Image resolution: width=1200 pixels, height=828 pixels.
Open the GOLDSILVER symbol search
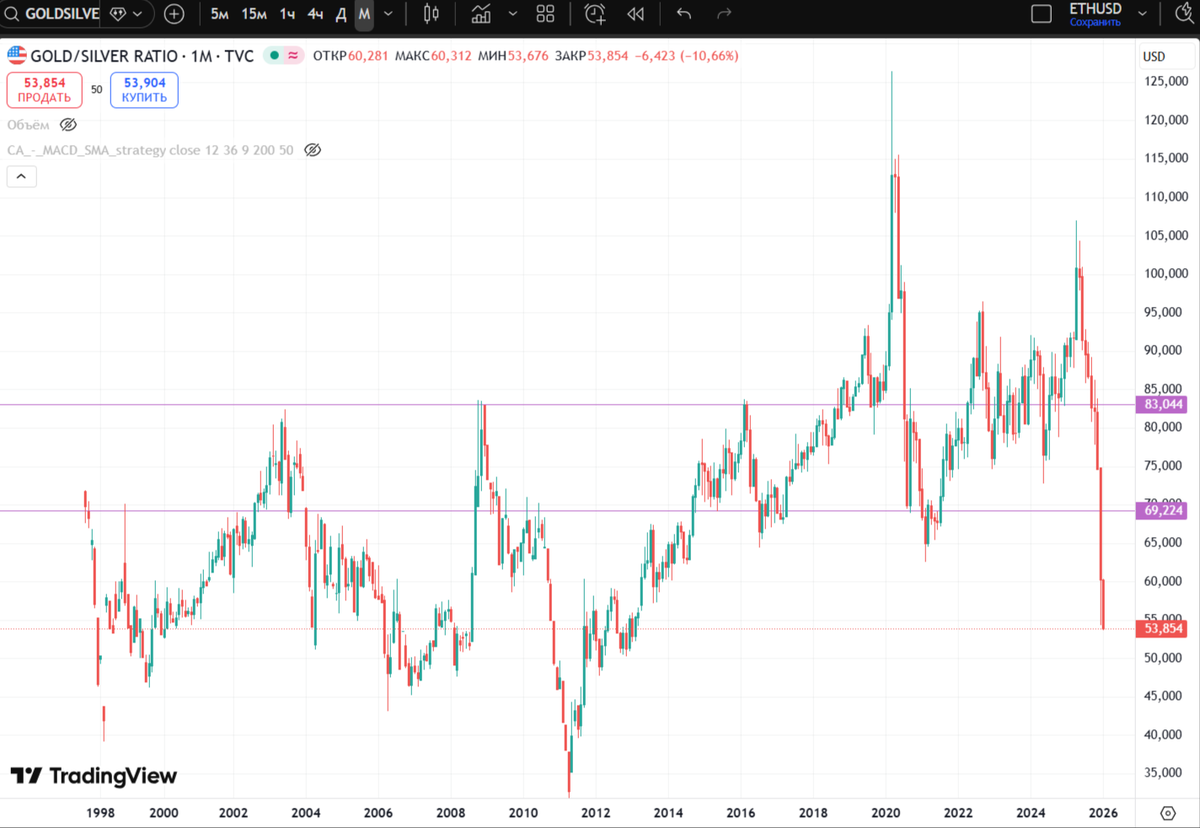pos(52,14)
